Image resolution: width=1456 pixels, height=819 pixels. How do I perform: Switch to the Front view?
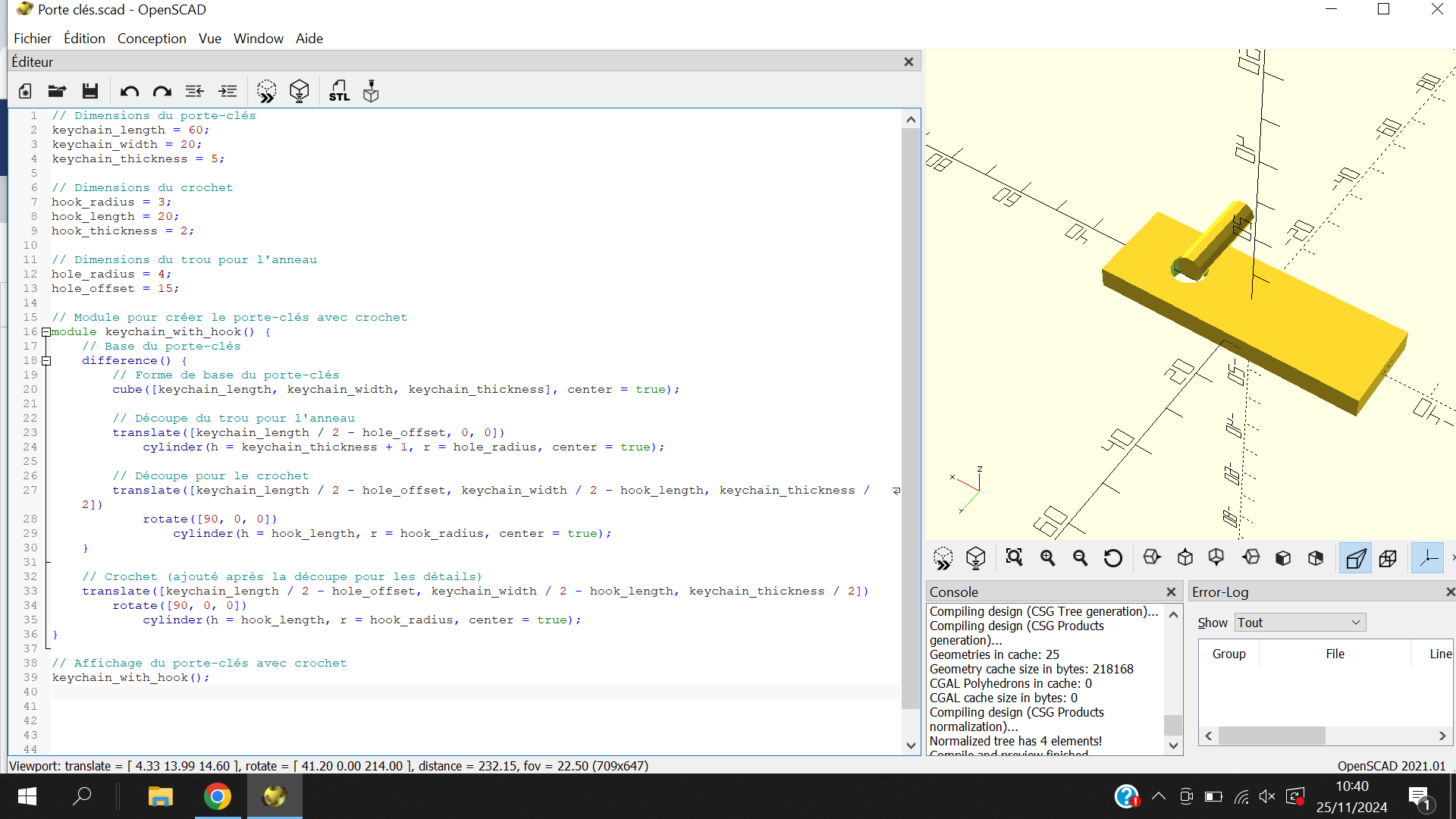point(1283,558)
